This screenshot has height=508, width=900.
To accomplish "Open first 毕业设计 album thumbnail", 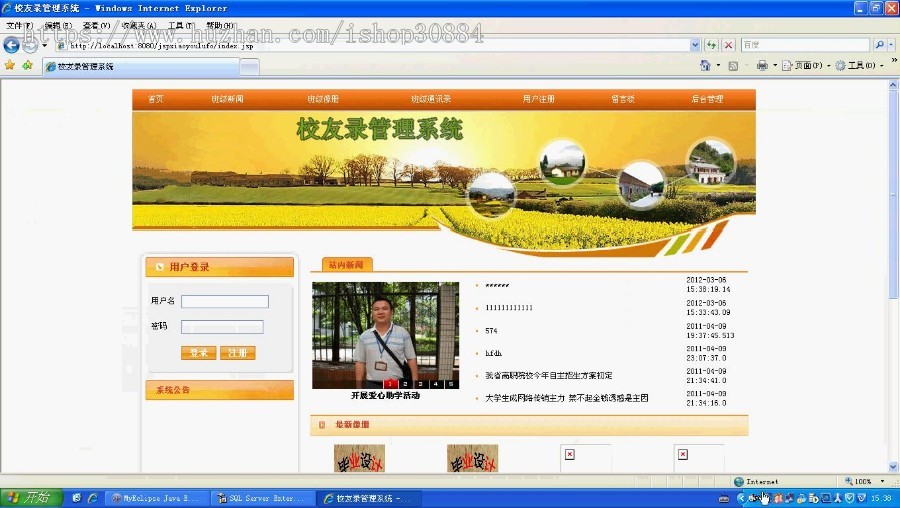I will pyautogui.click(x=359, y=458).
